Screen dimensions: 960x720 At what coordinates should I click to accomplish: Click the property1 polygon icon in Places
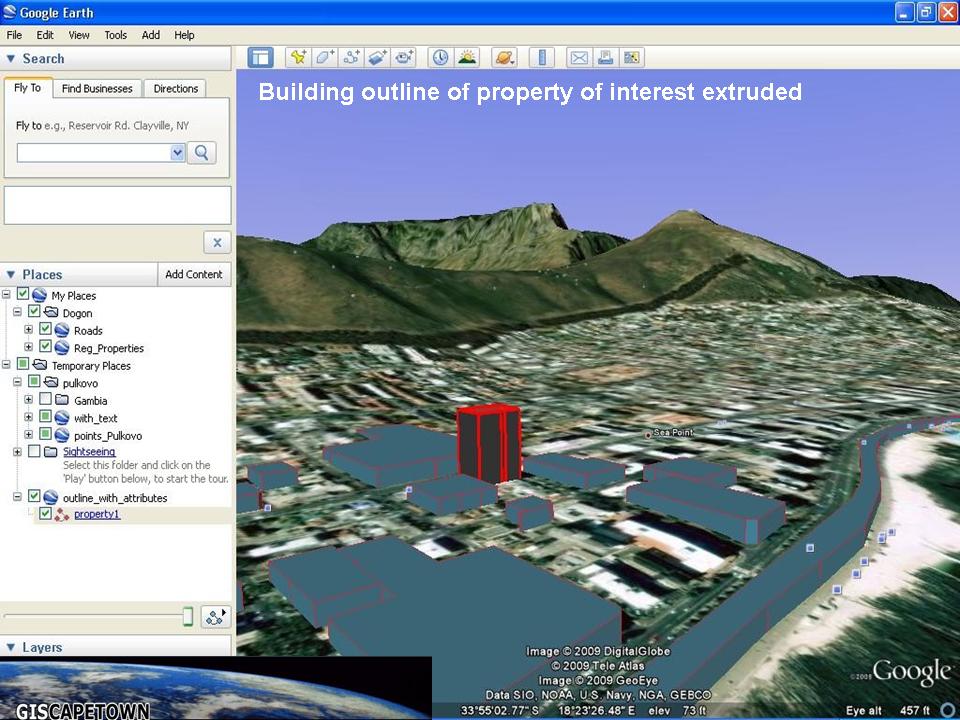[61, 514]
